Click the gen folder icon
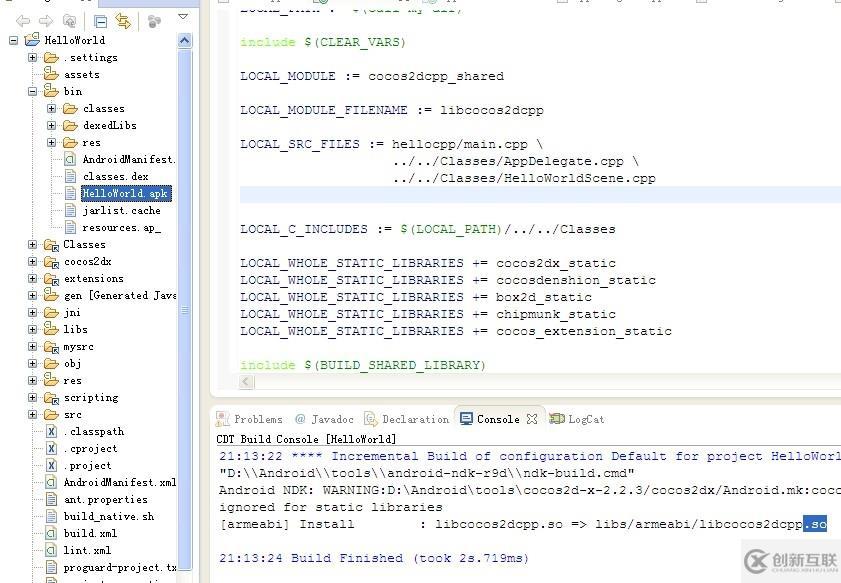Screen dimensions: 841x583 pyautogui.click(x=51, y=294)
